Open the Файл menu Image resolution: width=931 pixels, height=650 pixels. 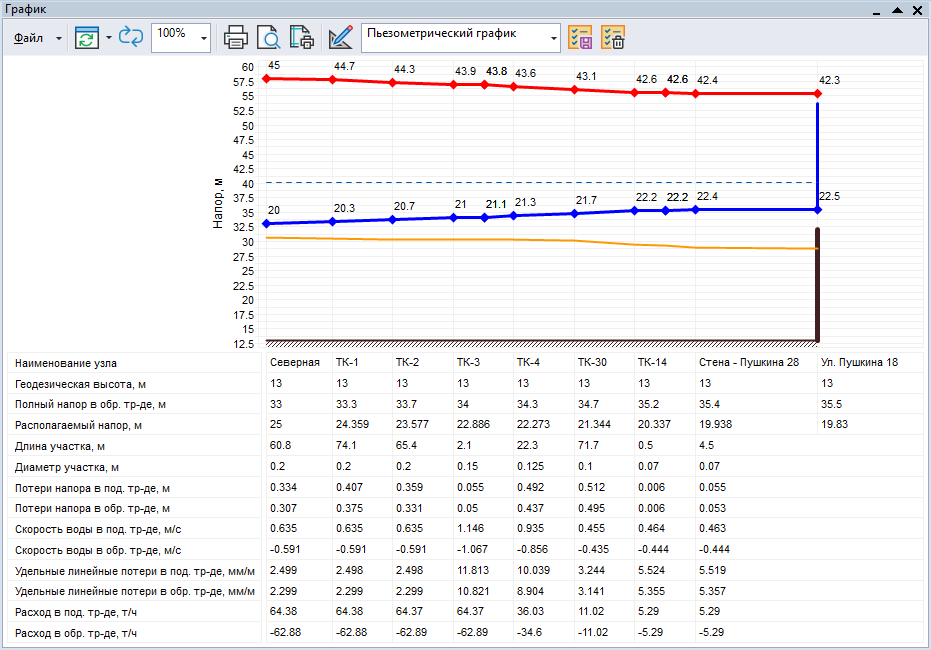pos(28,39)
